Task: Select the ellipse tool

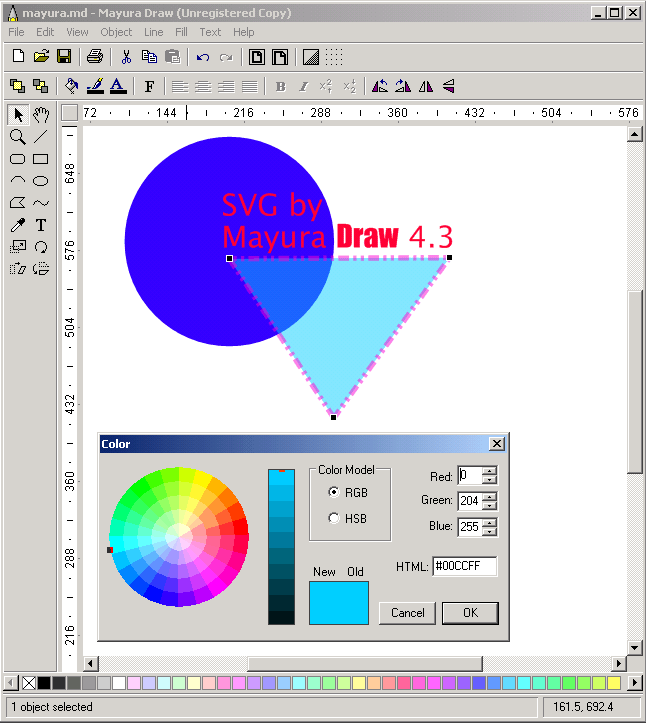Action: tap(41, 181)
